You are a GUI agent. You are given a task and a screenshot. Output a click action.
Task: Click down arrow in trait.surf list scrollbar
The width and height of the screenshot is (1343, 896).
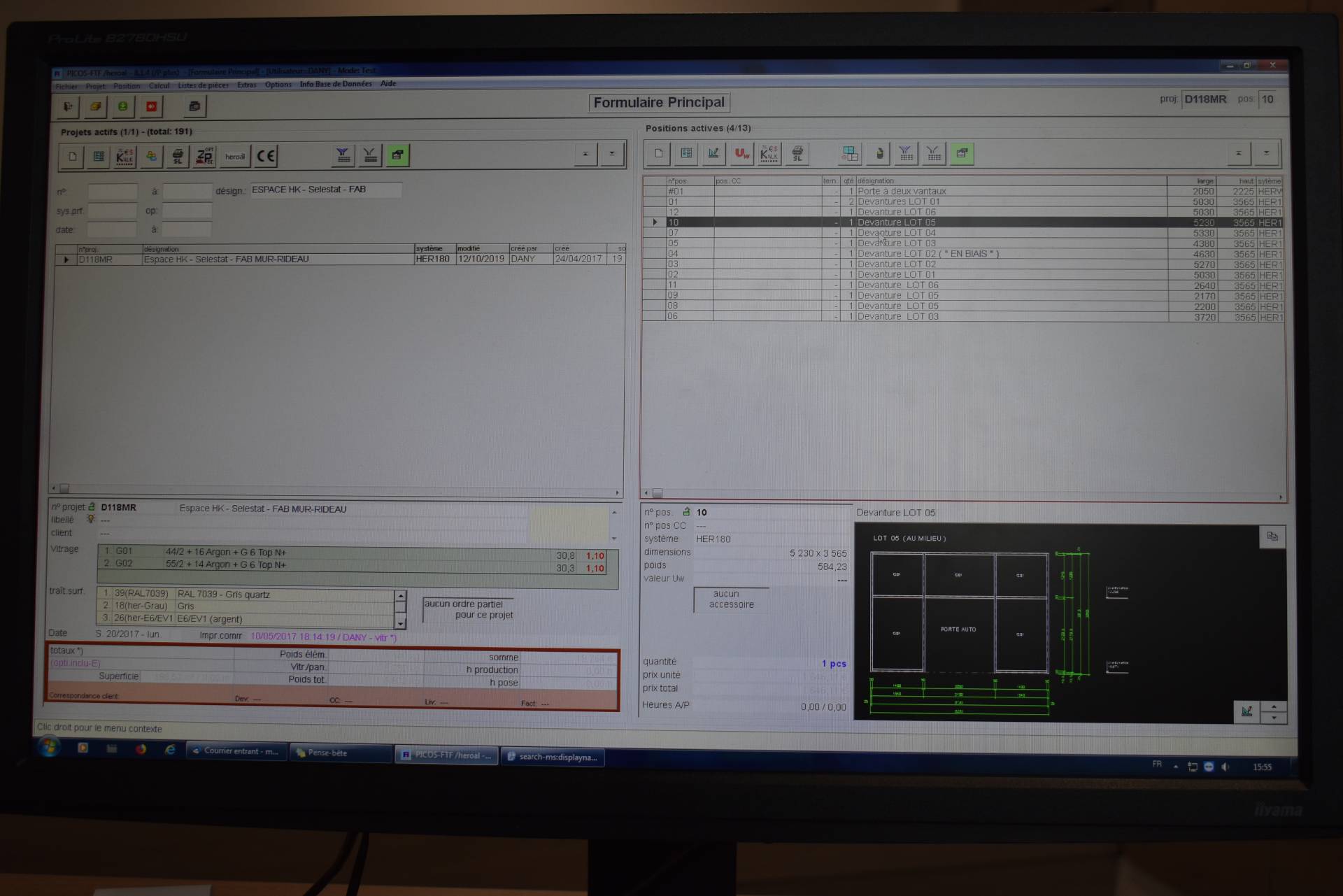coord(400,623)
